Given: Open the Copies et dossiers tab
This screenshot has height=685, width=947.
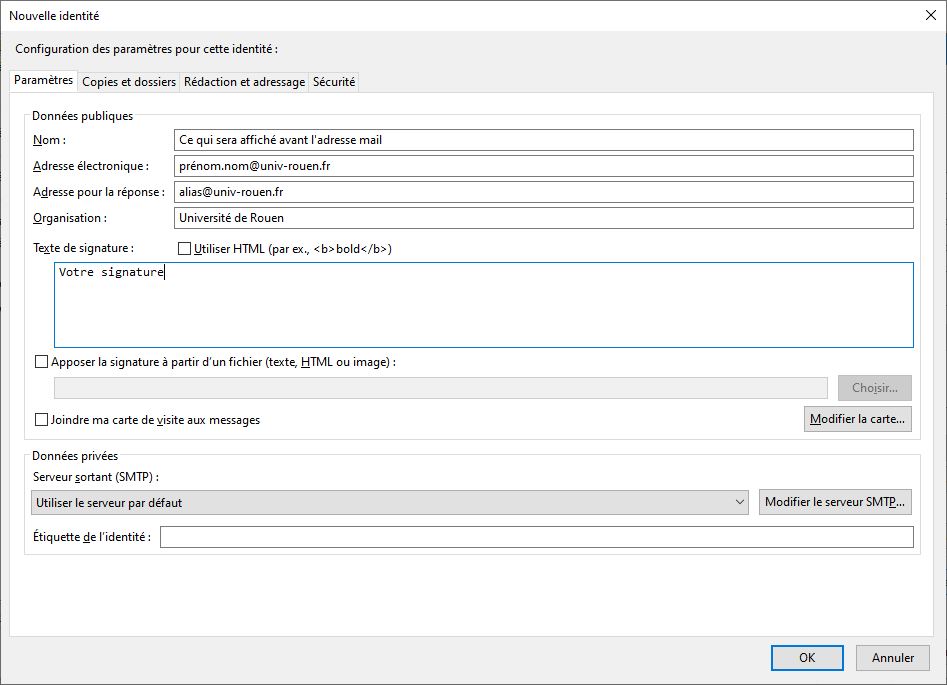Looking at the screenshot, I should click(129, 82).
